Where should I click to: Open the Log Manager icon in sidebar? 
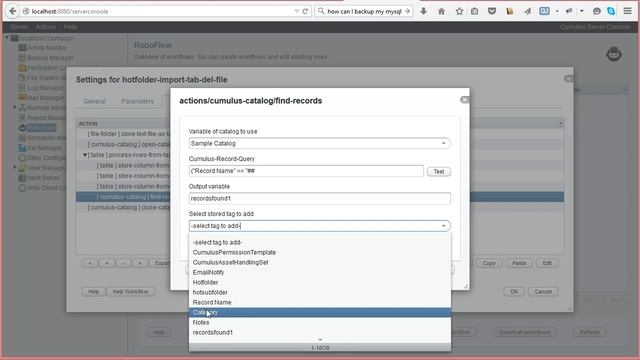[x=22, y=88]
